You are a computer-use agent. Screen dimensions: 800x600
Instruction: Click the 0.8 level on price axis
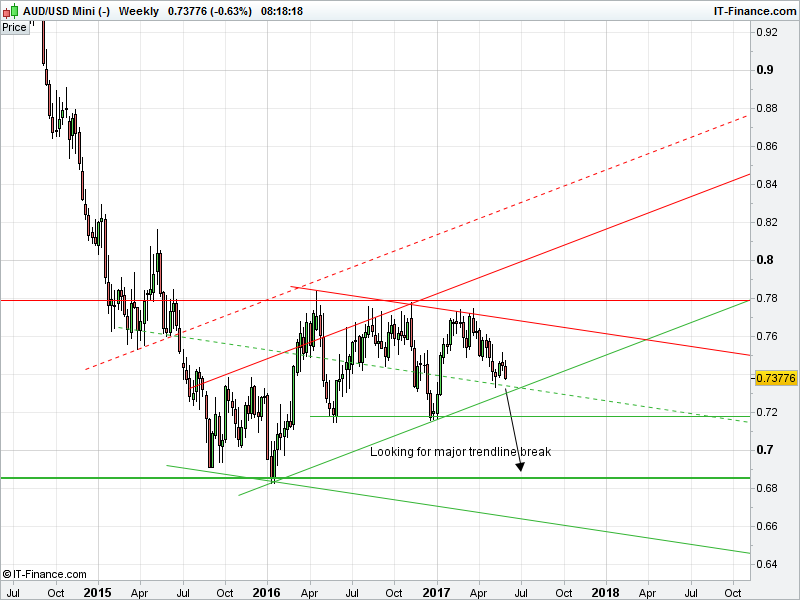tap(764, 260)
